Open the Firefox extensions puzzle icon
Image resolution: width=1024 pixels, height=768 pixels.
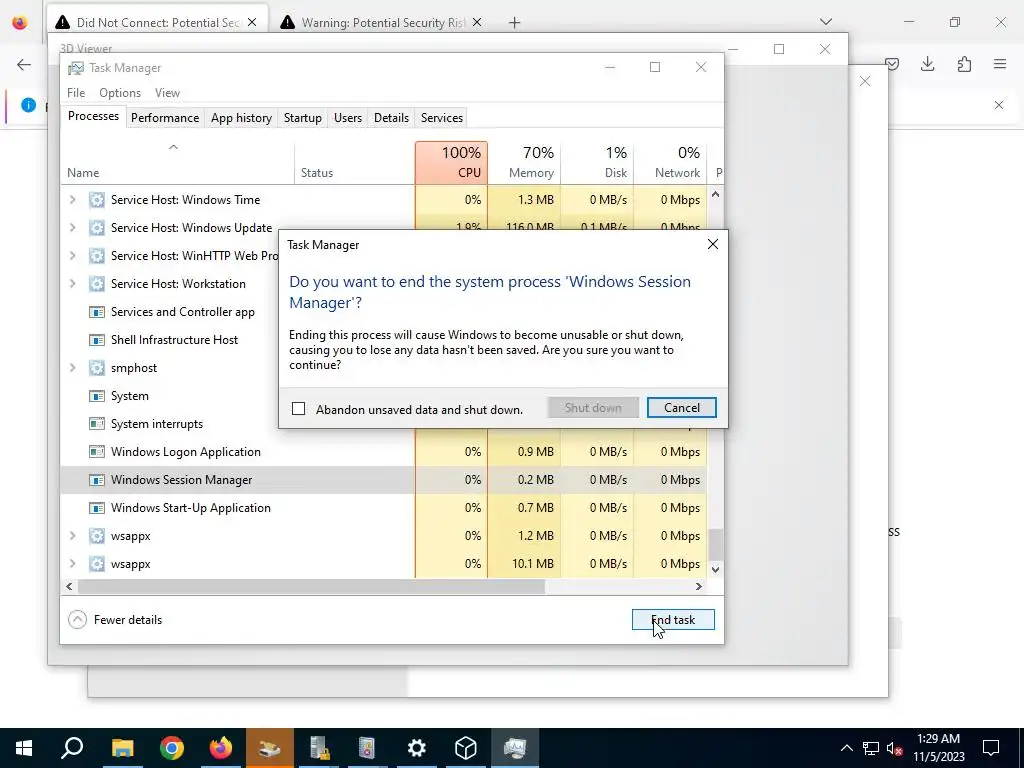[x=964, y=64]
